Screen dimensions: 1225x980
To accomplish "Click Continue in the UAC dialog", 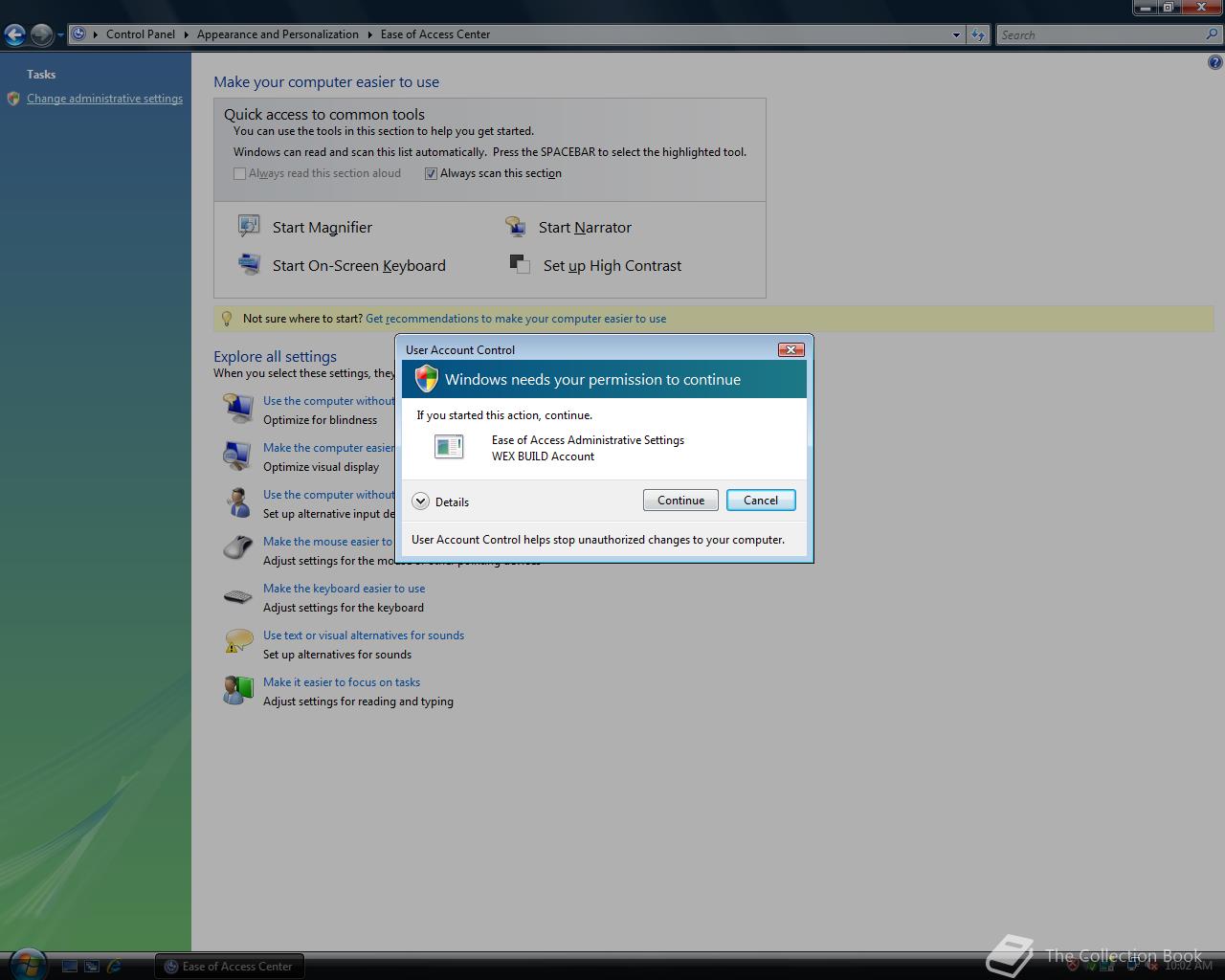I will (680, 501).
